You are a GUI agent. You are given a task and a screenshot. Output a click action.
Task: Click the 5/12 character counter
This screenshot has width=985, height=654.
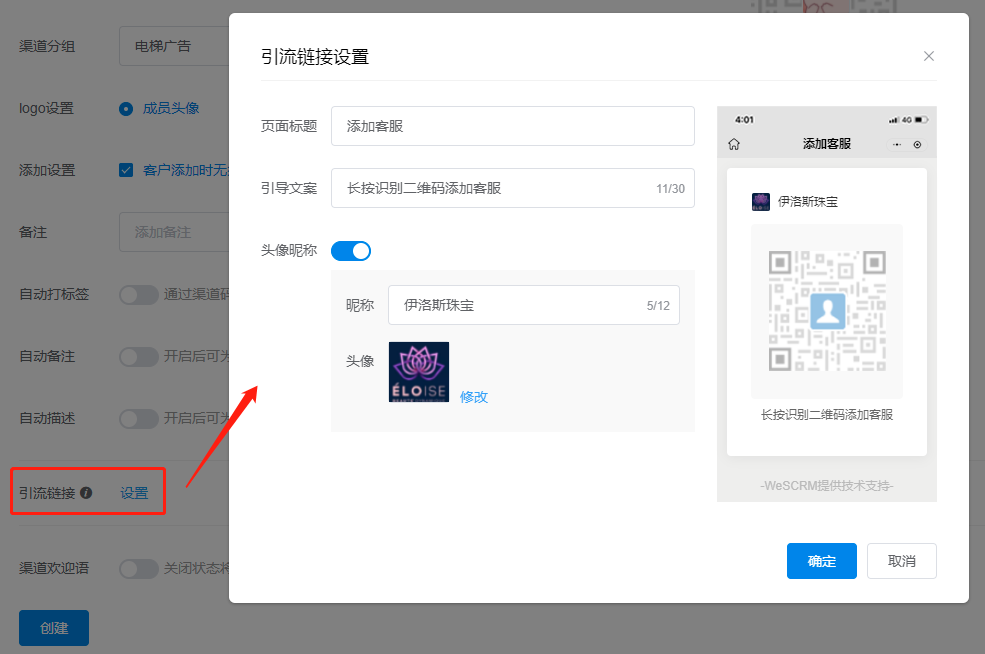pos(658,305)
